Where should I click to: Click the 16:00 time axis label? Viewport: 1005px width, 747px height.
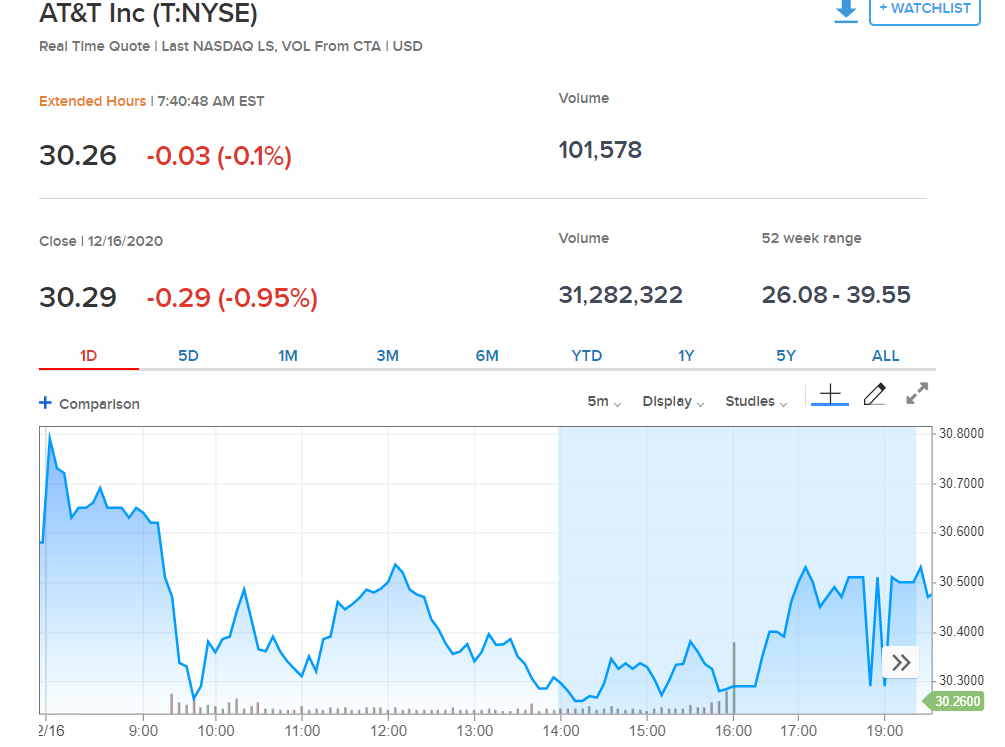pos(733,731)
